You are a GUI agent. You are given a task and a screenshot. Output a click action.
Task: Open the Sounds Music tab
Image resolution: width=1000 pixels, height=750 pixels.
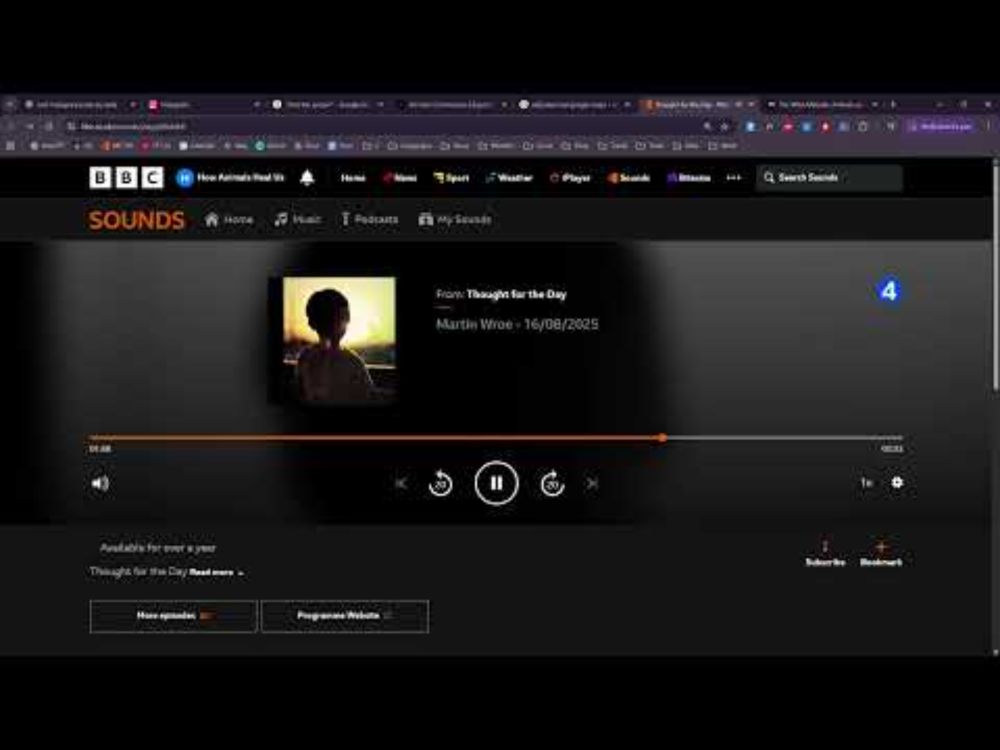[x=297, y=219]
